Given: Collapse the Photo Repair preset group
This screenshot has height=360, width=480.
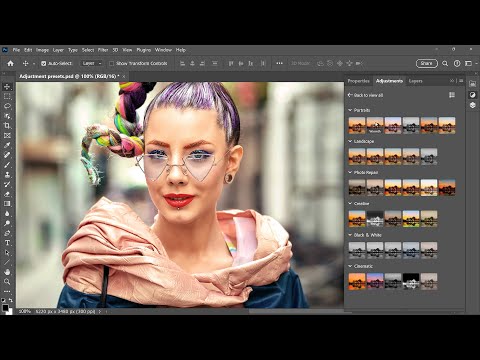Looking at the screenshot, I should point(350,172).
